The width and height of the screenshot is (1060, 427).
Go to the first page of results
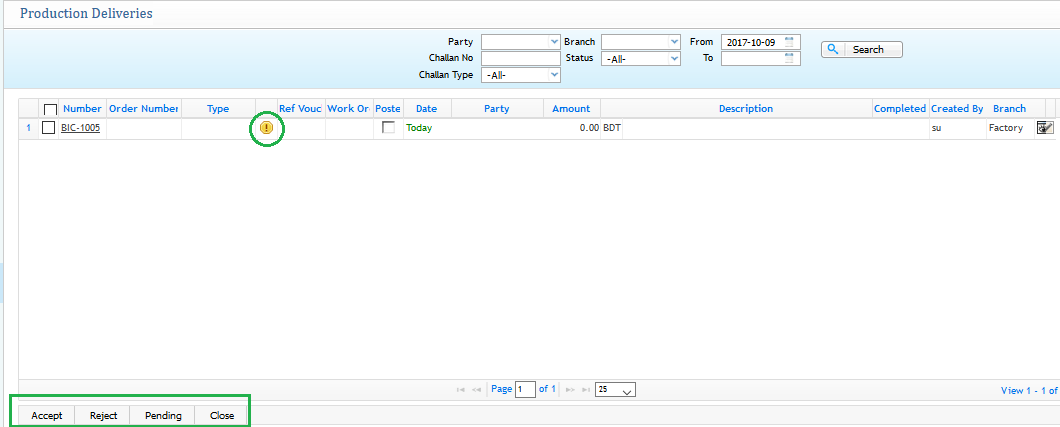tap(461, 389)
